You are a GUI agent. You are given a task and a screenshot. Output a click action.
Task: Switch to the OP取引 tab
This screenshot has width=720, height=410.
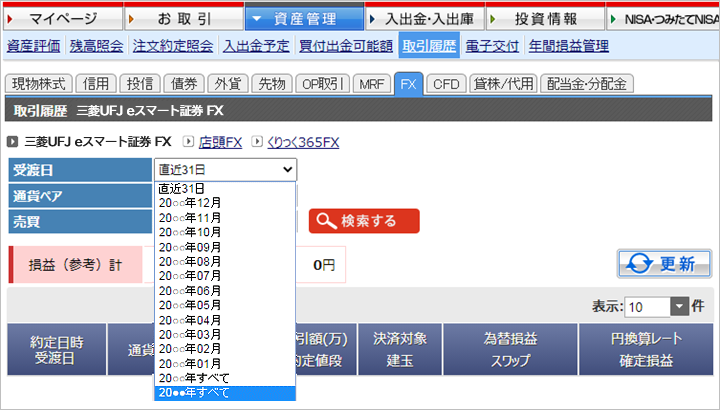pyautogui.click(x=322, y=84)
